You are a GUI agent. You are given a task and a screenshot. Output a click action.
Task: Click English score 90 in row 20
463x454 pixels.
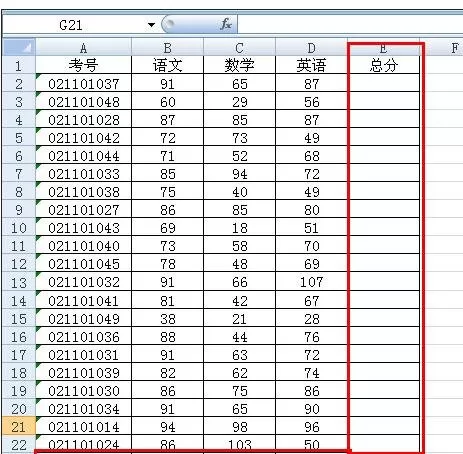pyautogui.click(x=312, y=408)
